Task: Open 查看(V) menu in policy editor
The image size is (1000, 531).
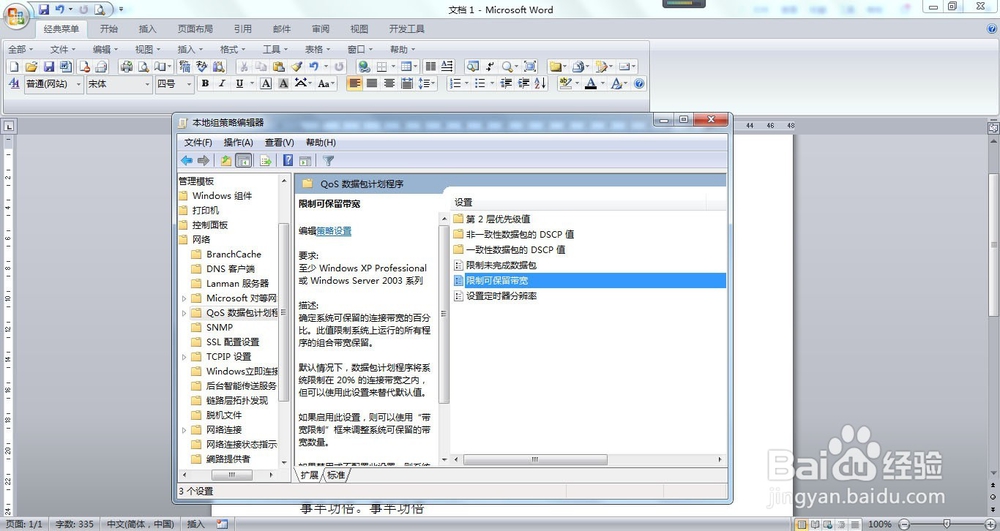Action: click(x=279, y=142)
